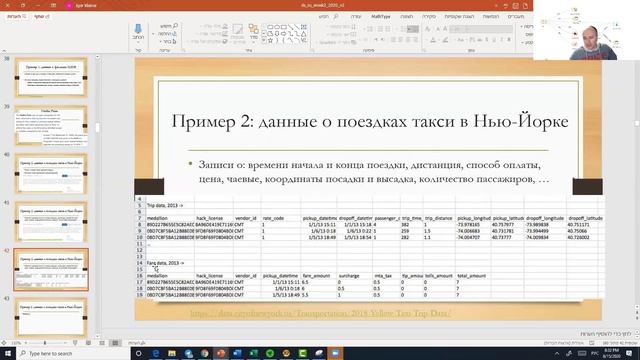Select slide 40 thumbnail

51,173
